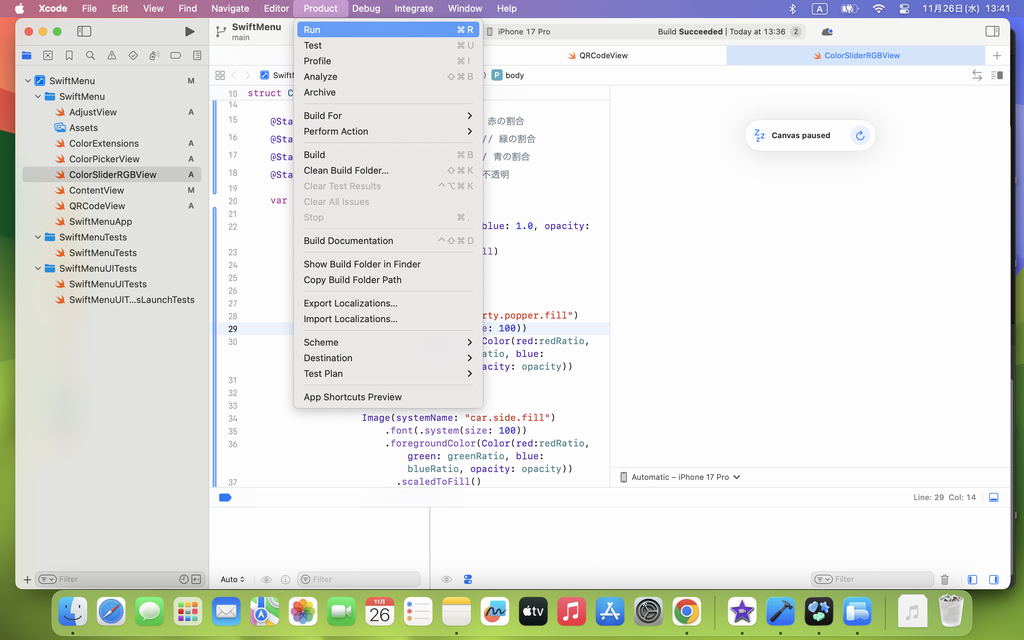Toggle the debug area at bottom right
Screen dimensions: 1024x640
click(993, 497)
